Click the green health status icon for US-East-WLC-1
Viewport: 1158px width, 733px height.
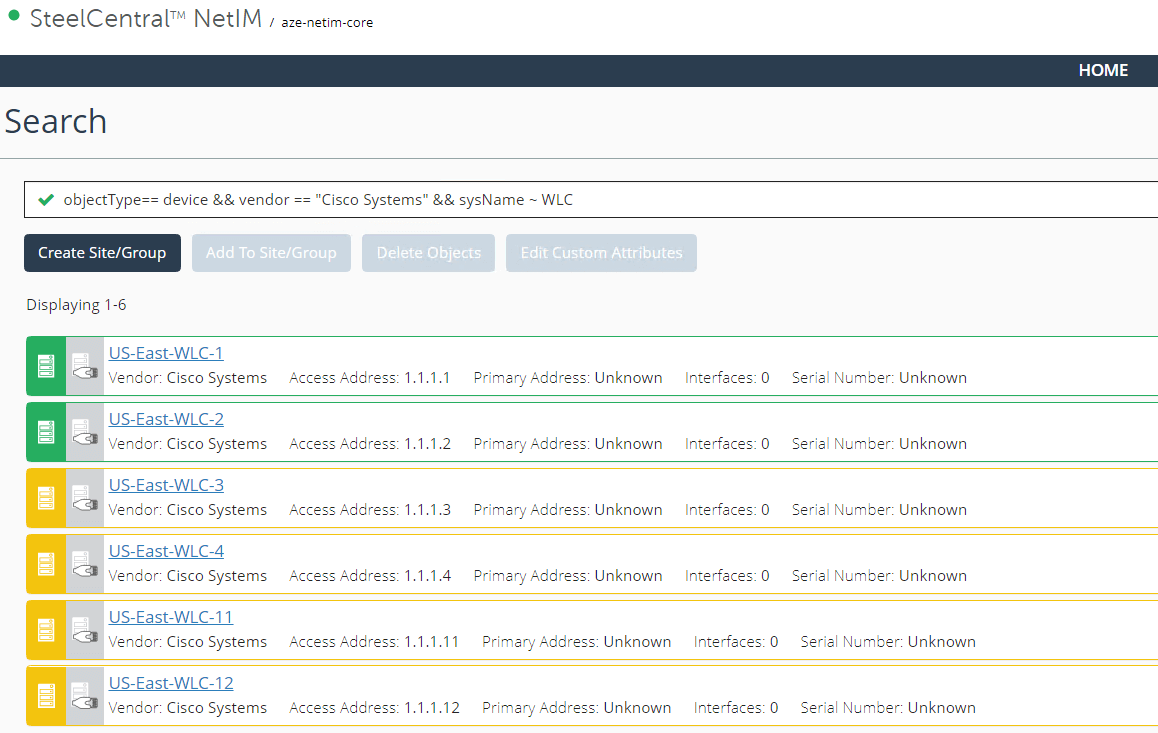coord(44,365)
